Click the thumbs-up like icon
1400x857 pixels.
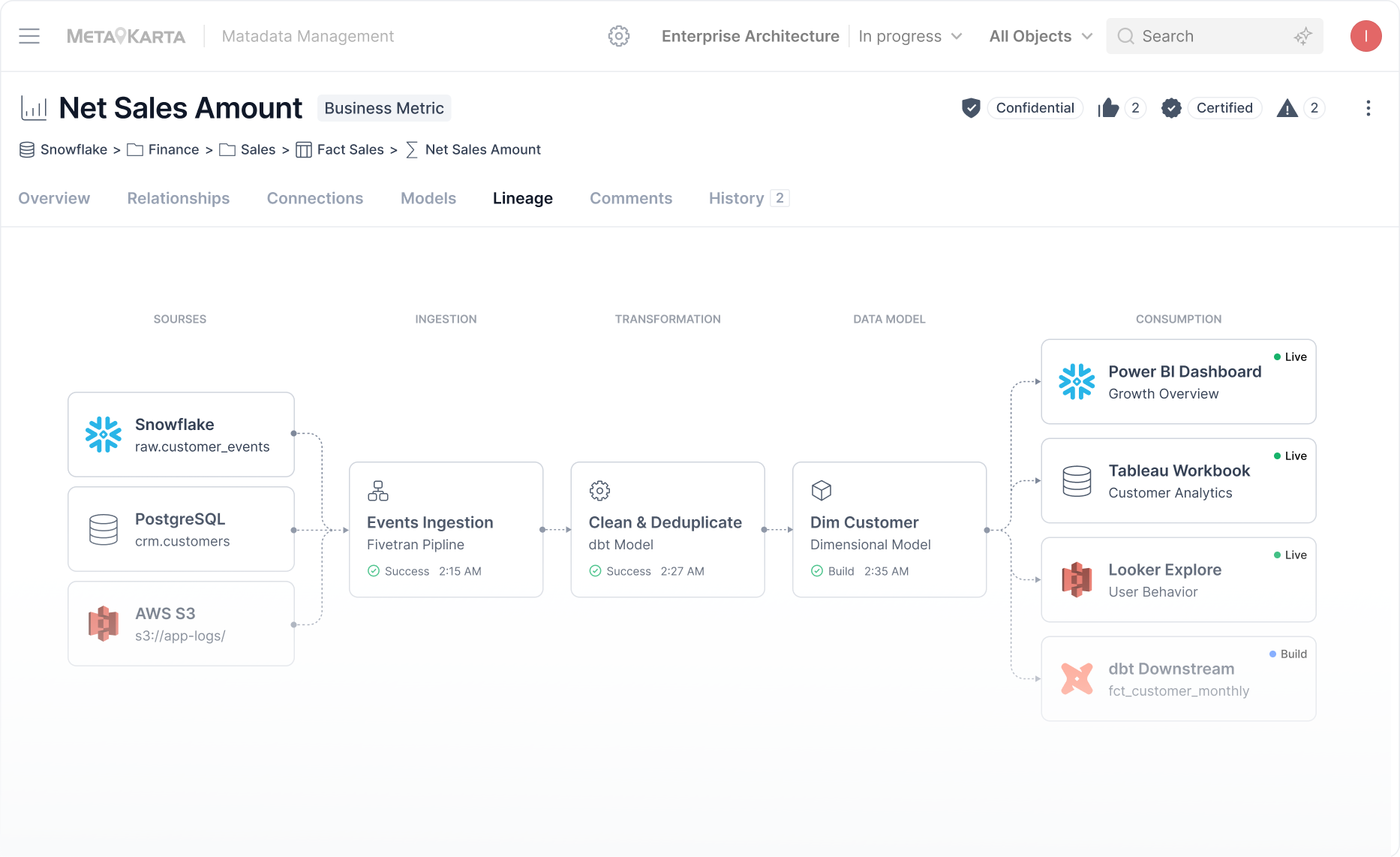(1108, 108)
